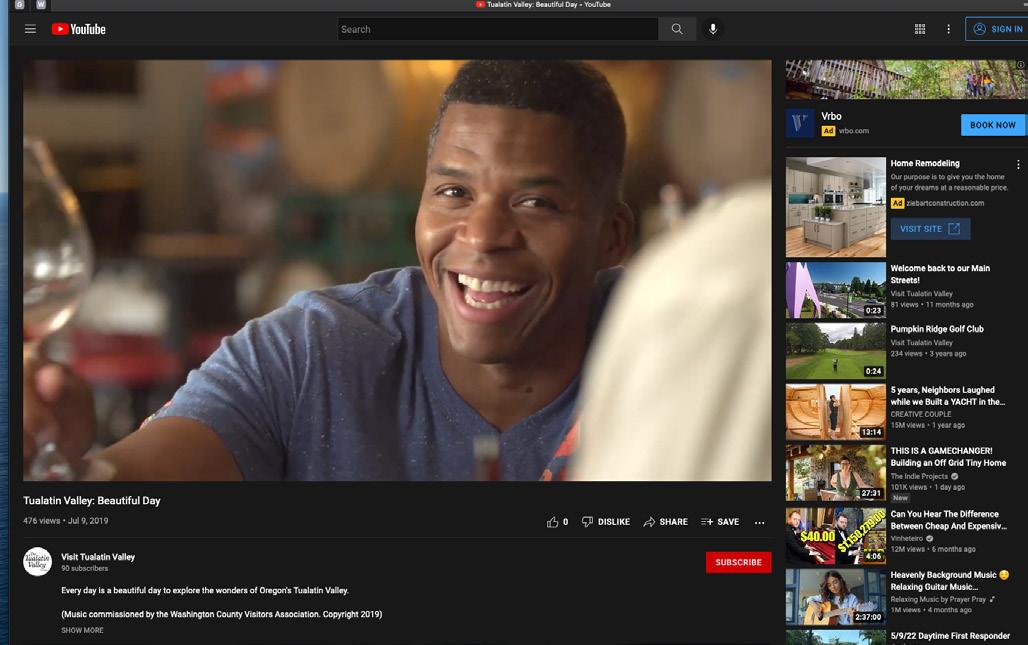Click the Vrbo banner ad image

pyautogui.click(x=906, y=79)
